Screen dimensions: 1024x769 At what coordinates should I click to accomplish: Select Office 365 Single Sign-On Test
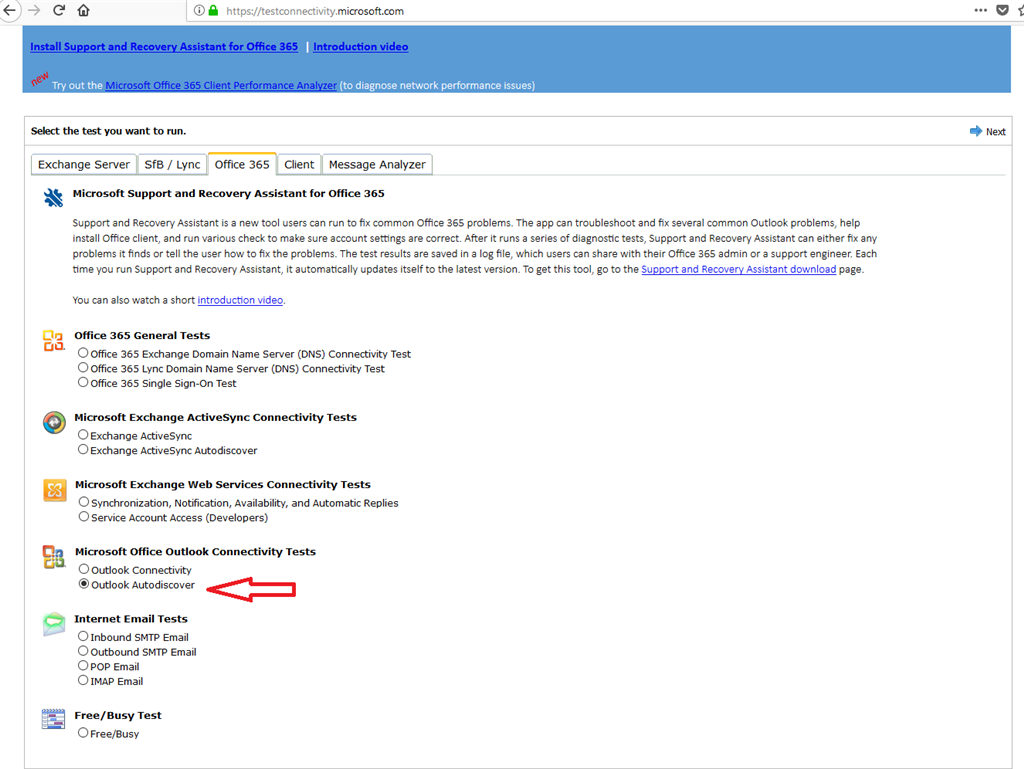pos(83,383)
